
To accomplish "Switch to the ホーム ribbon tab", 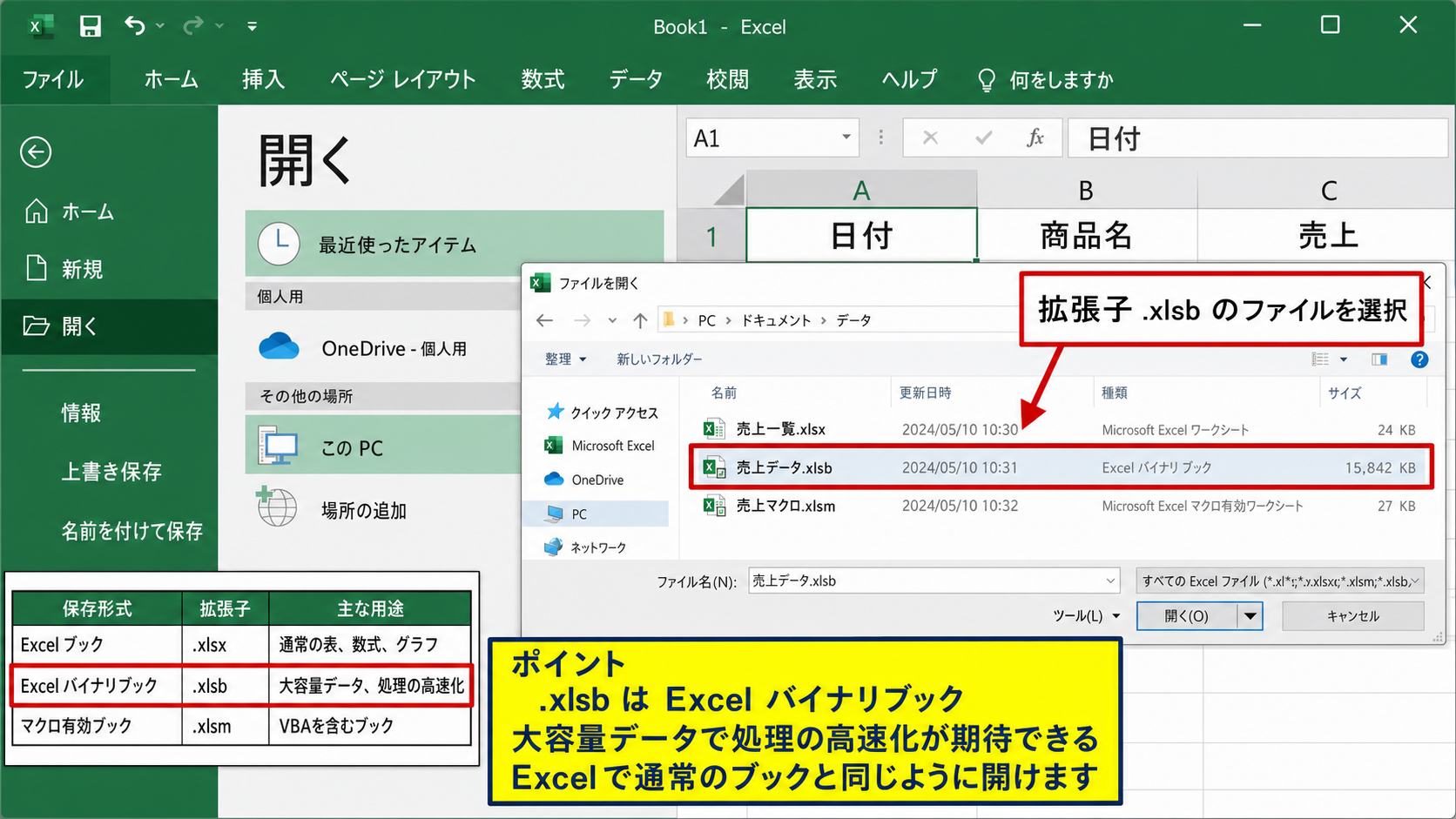I will pyautogui.click(x=172, y=80).
